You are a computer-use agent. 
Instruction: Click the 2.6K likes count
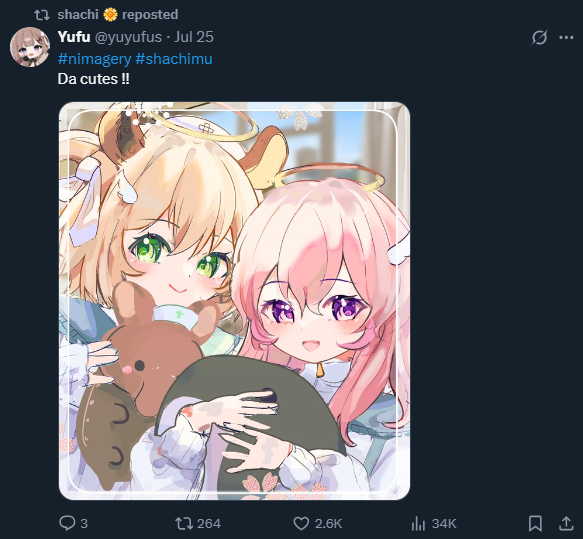328,523
